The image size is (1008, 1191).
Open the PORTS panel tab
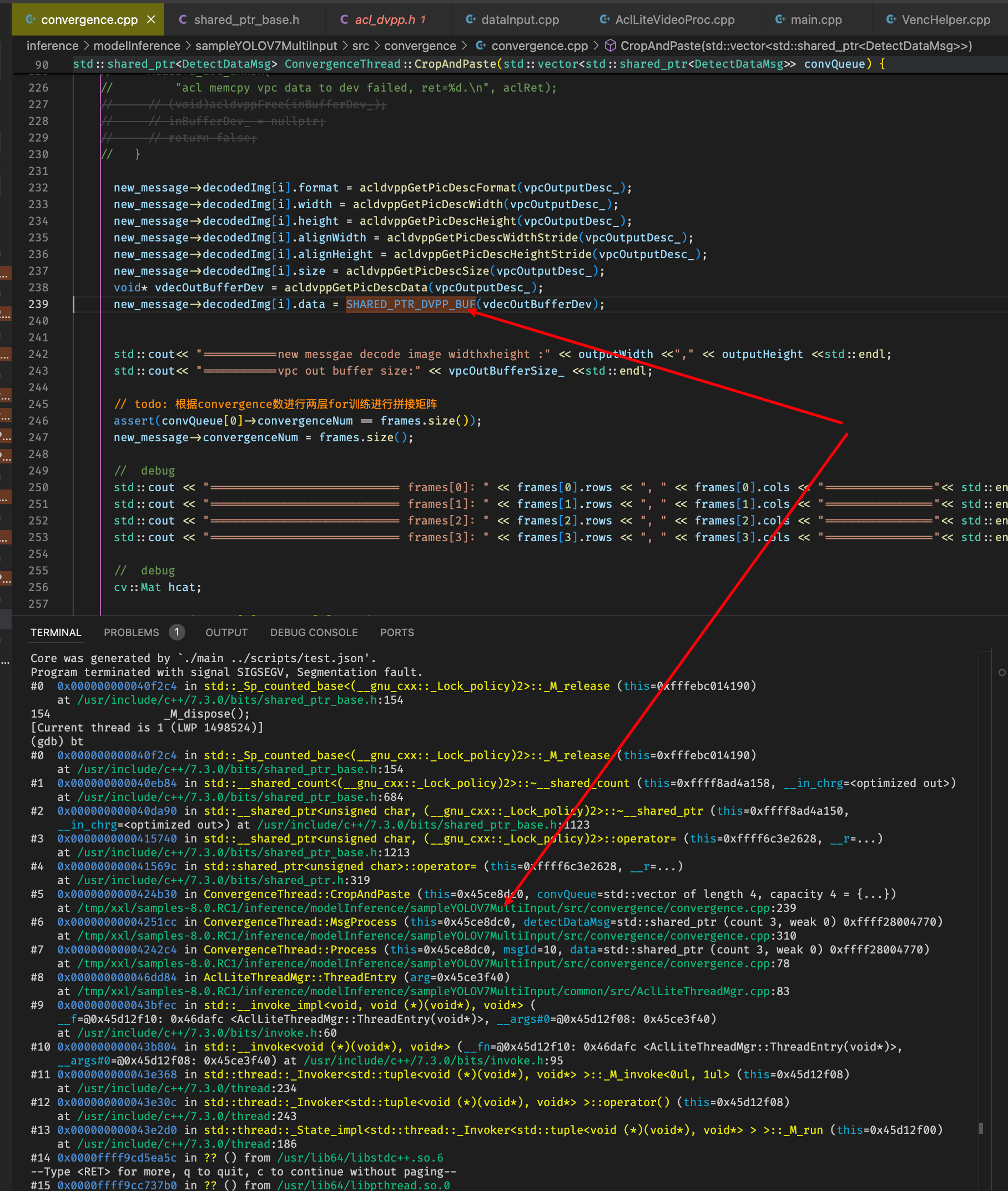click(397, 632)
